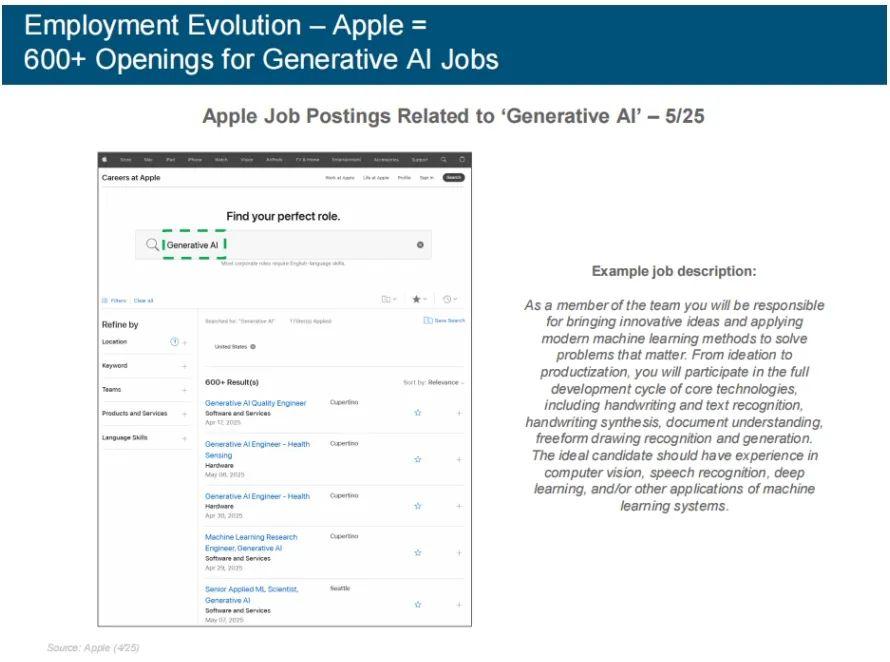The height and width of the screenshot is (662, 890).
Task: Open the shopping bag icon in the nav
Action: 462,160
